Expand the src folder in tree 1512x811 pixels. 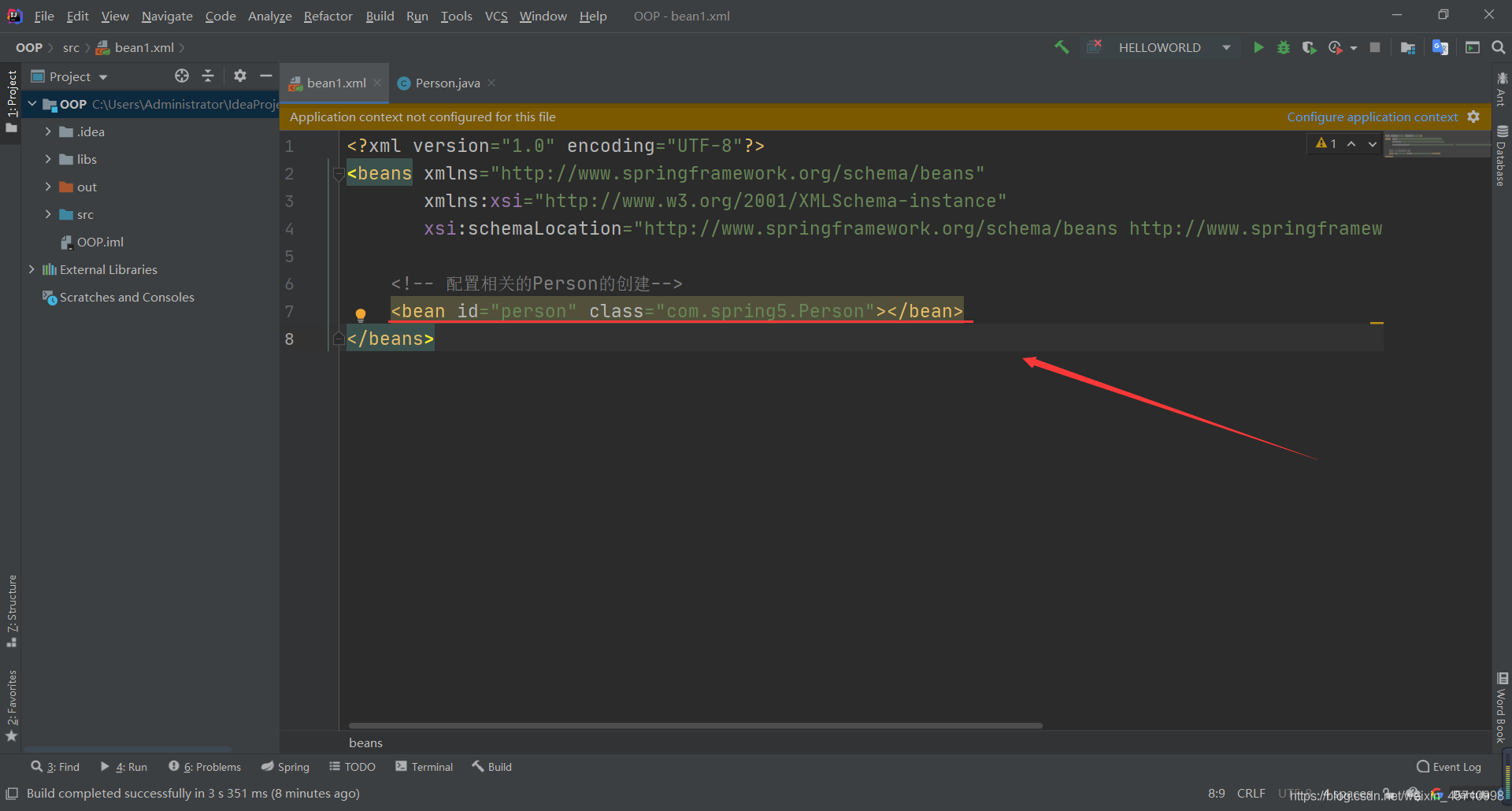click(48, 214)
